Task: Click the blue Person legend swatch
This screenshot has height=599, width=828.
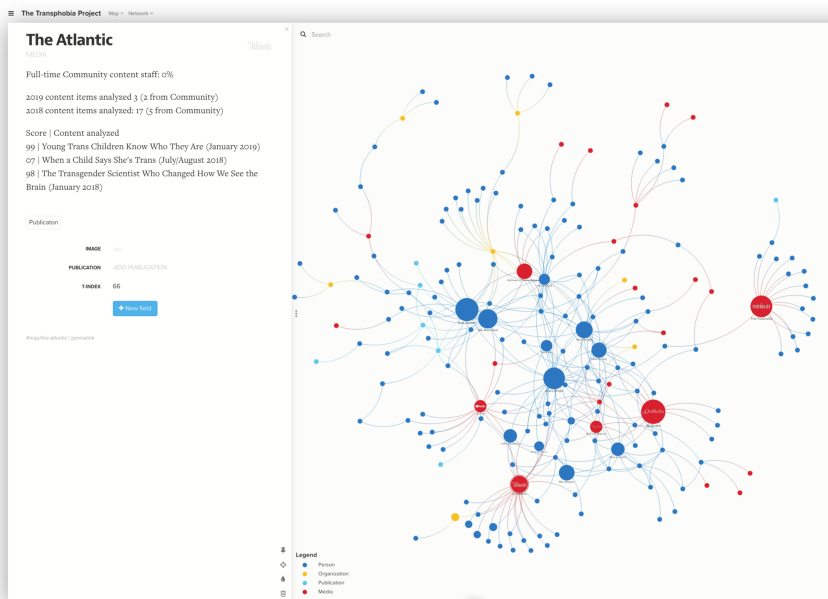Action: coord(304,565)
